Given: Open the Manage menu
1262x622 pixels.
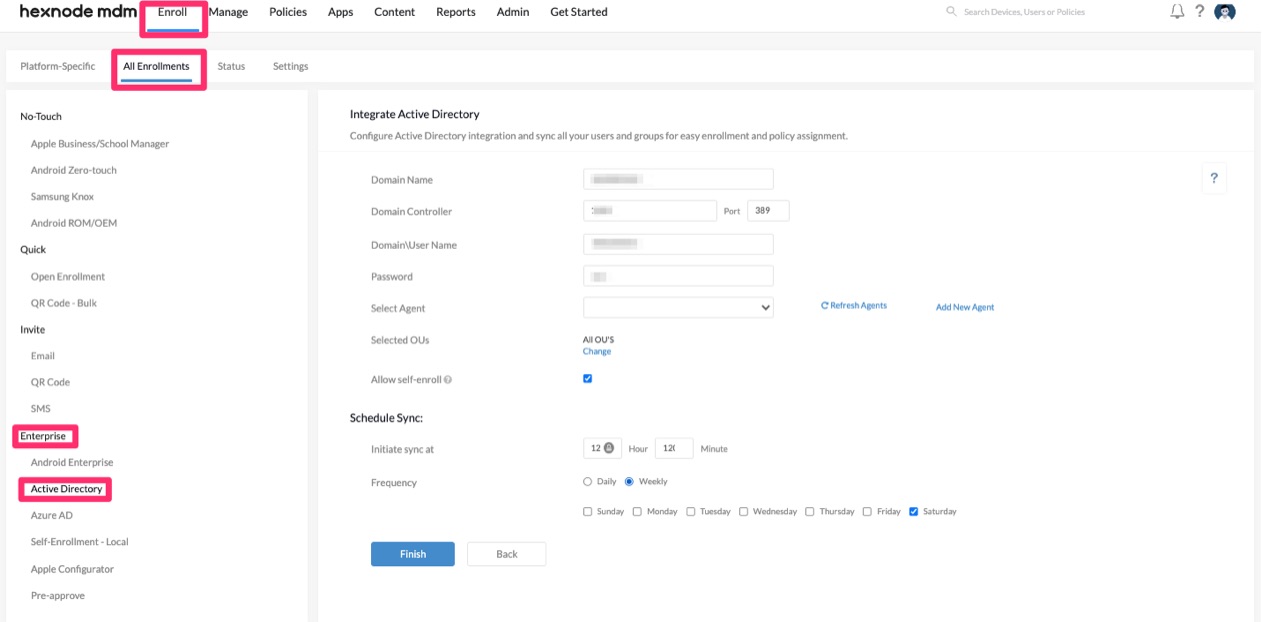Looking at the screenshot, I should (228, 12).
